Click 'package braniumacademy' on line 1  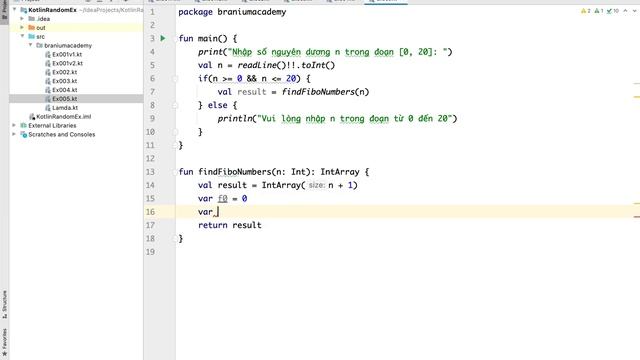232,12
